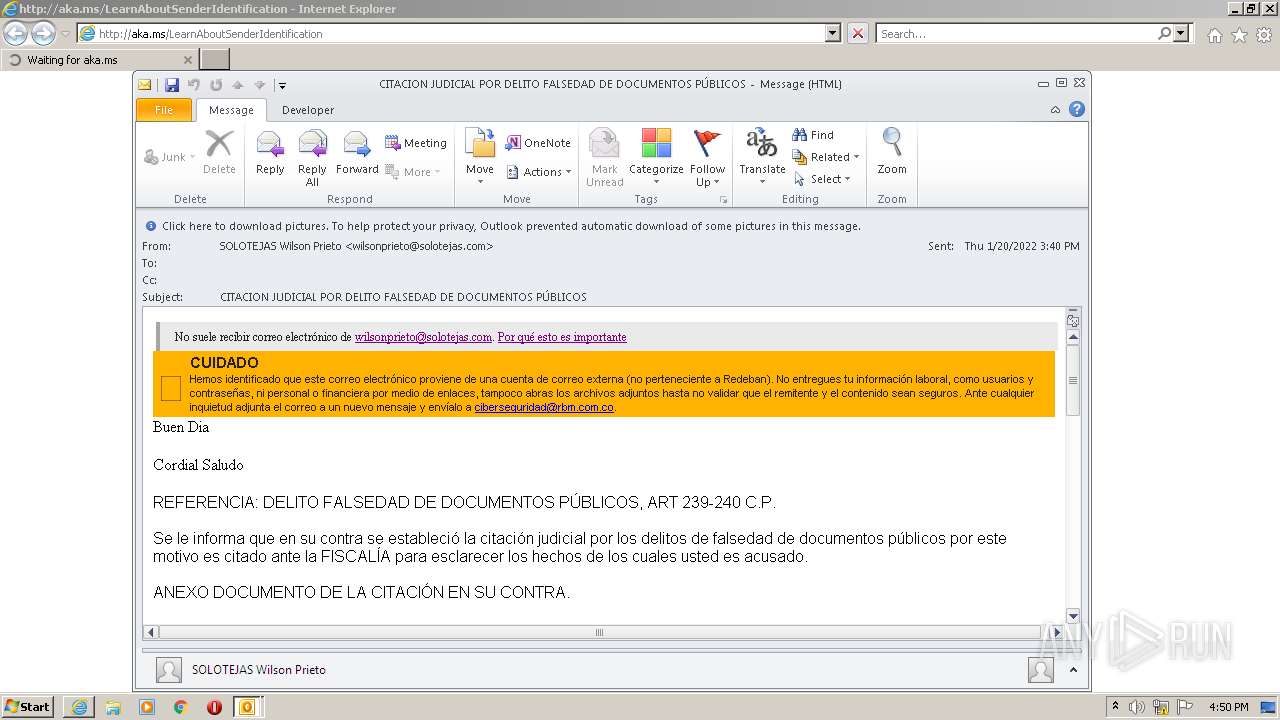The width and height of the screenshot is (1280, 720).
Task: Go to previous item arrow
Action: [238, 85]
